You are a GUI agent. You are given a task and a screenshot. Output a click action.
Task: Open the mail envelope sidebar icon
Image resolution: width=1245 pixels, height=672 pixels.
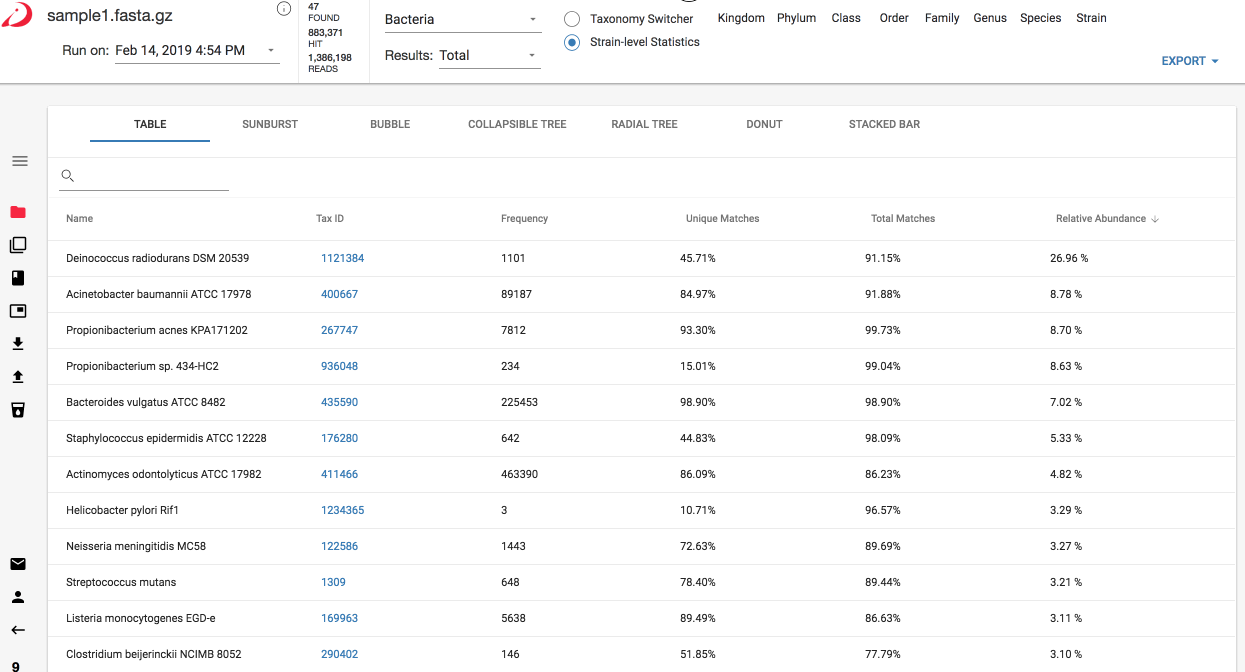coord(18,564)
